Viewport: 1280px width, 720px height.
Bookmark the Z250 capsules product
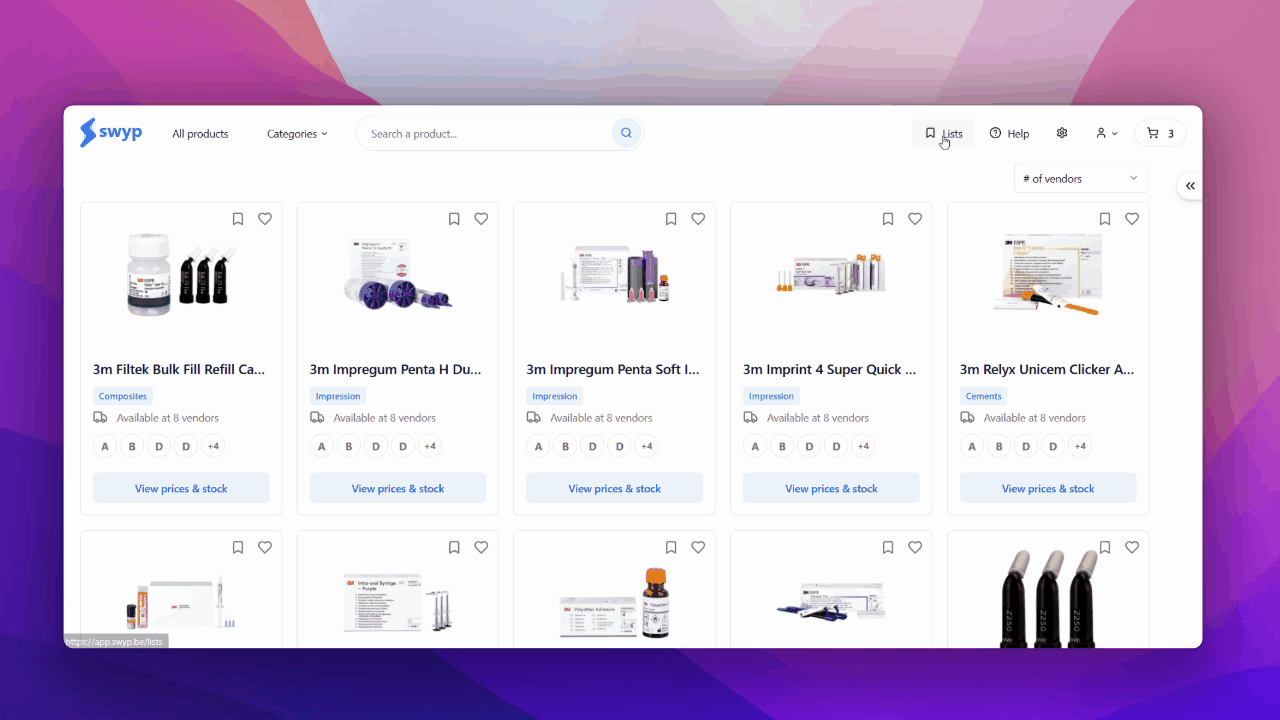1105,547
